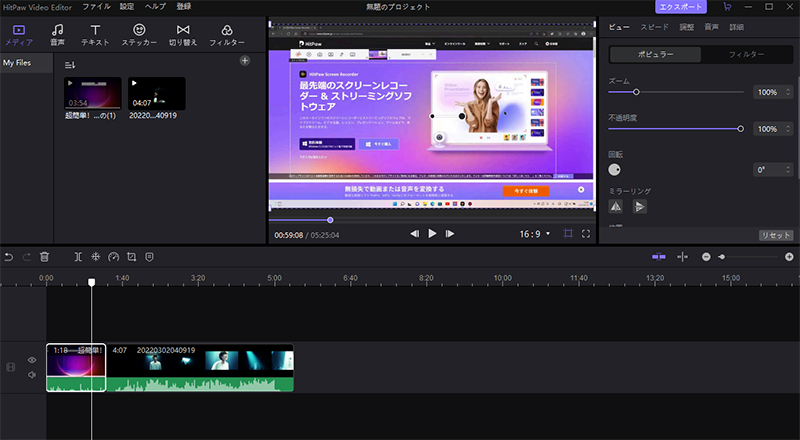The width and height of the screenshot is (800, 440).
Task: Open the スピード tab in properties panel
Action: tap(654, 27)
